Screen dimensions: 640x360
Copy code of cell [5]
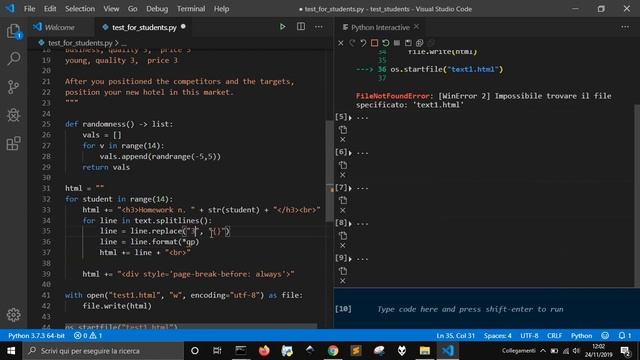coord(343,130)
